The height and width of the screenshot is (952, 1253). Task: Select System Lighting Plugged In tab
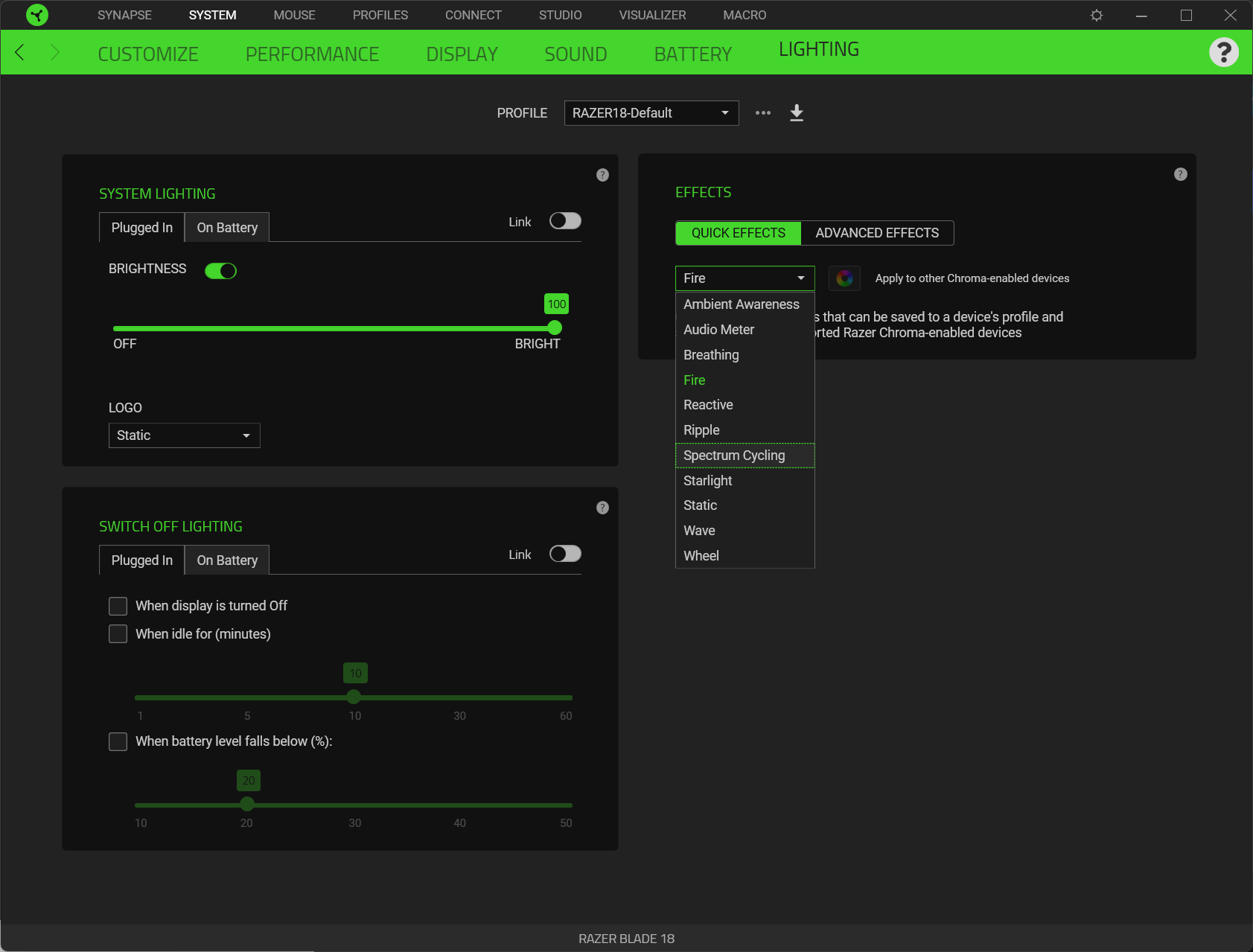pos(142,228)
